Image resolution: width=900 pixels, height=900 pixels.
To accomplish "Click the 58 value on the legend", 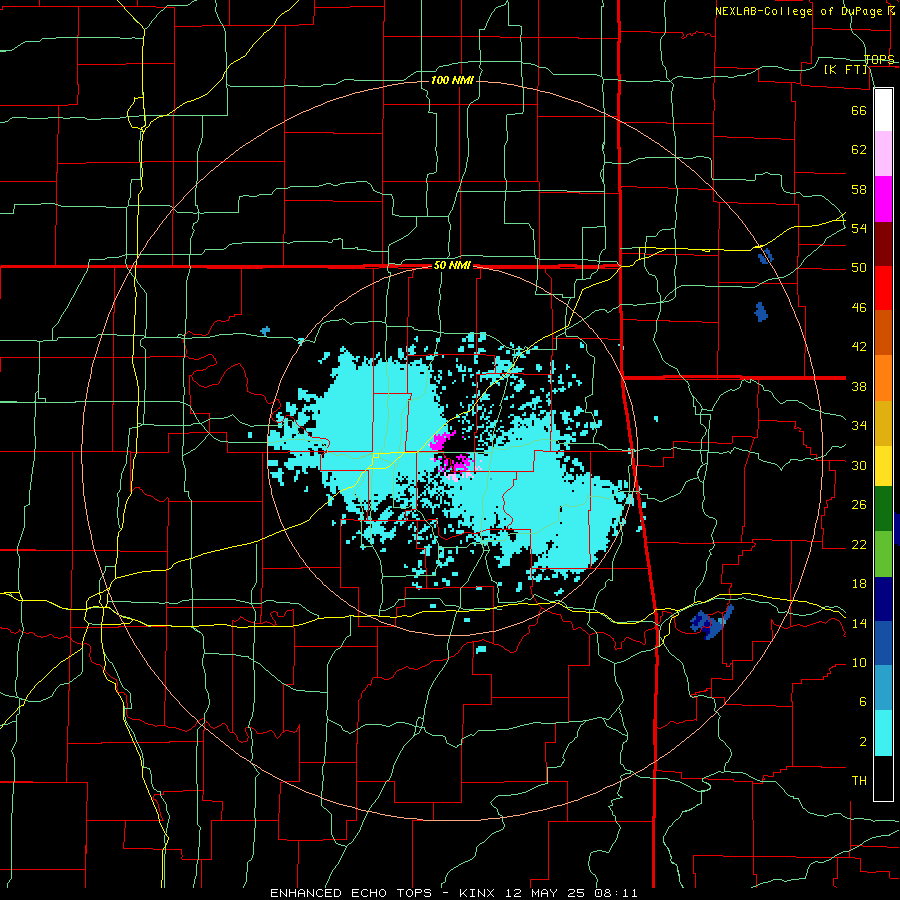I will (x=859, y=189).
